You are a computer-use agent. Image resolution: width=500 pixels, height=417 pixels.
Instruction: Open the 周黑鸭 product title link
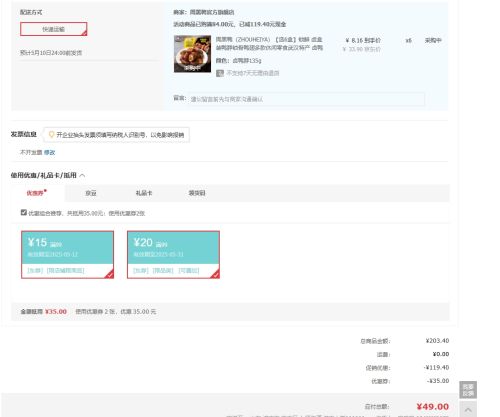[269, 44]
